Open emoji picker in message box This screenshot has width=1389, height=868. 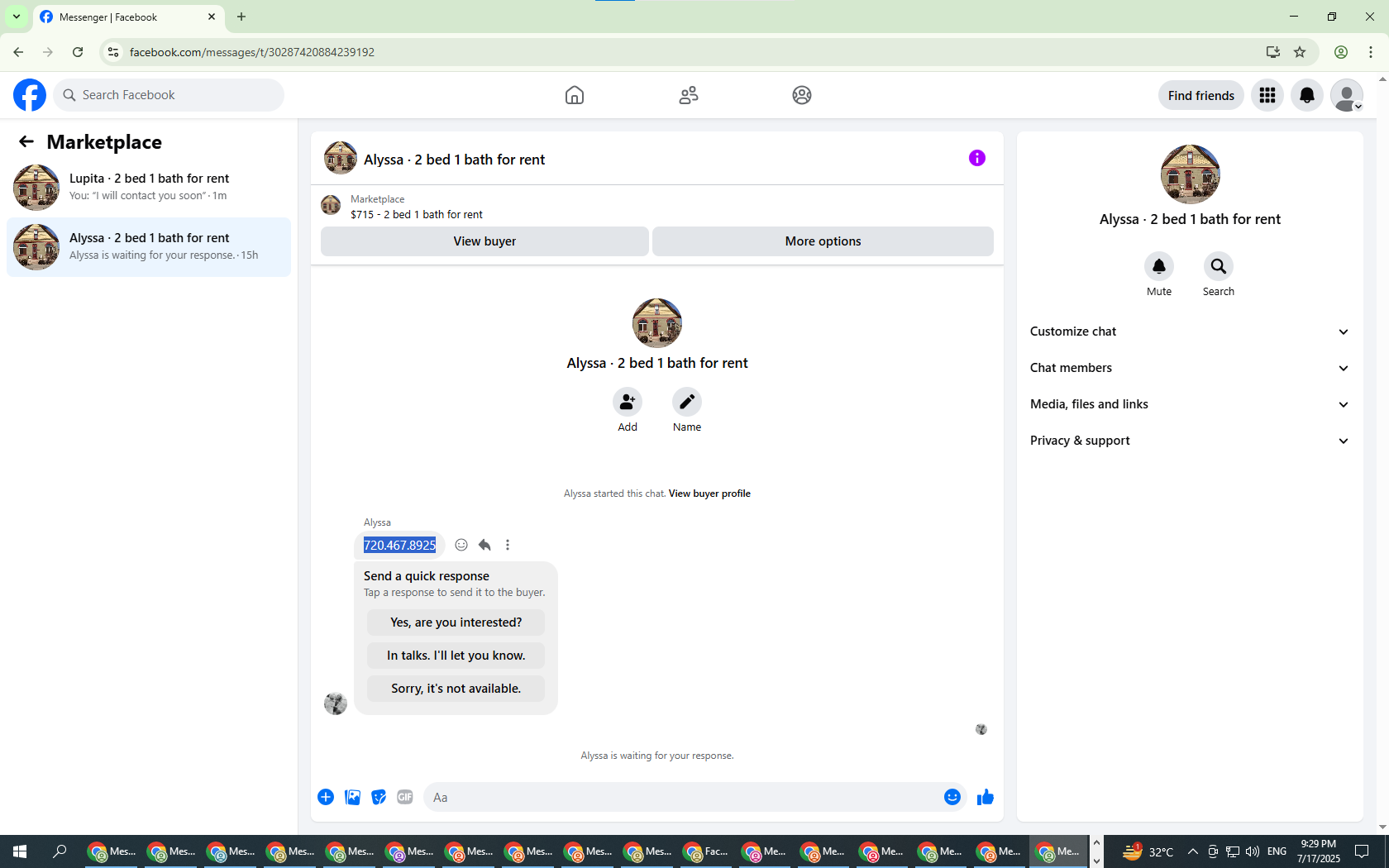[x=952, y=797]
